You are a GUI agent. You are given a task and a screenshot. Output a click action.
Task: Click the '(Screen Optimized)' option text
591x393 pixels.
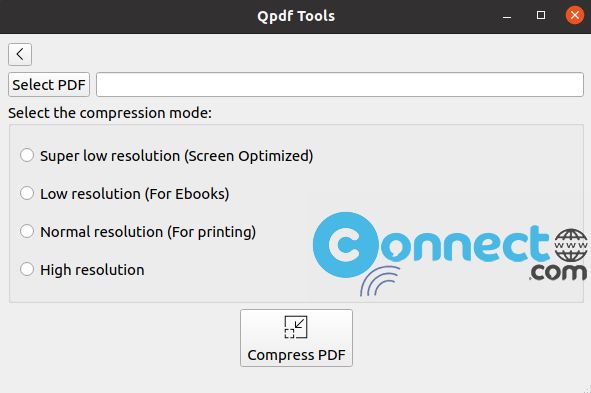tap(249, 156)
